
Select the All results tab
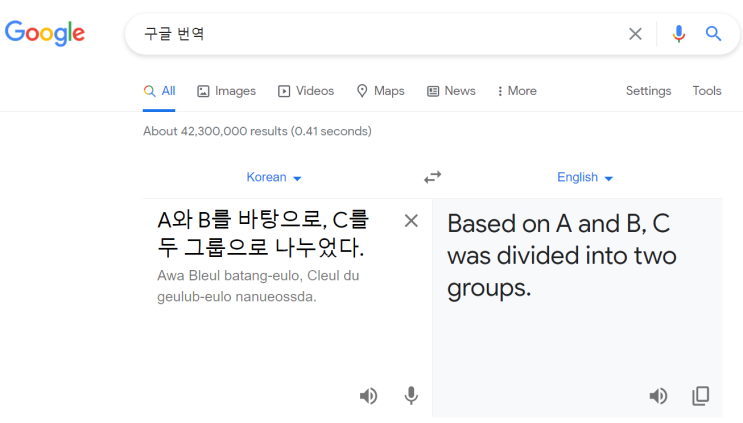pos(159,91)
